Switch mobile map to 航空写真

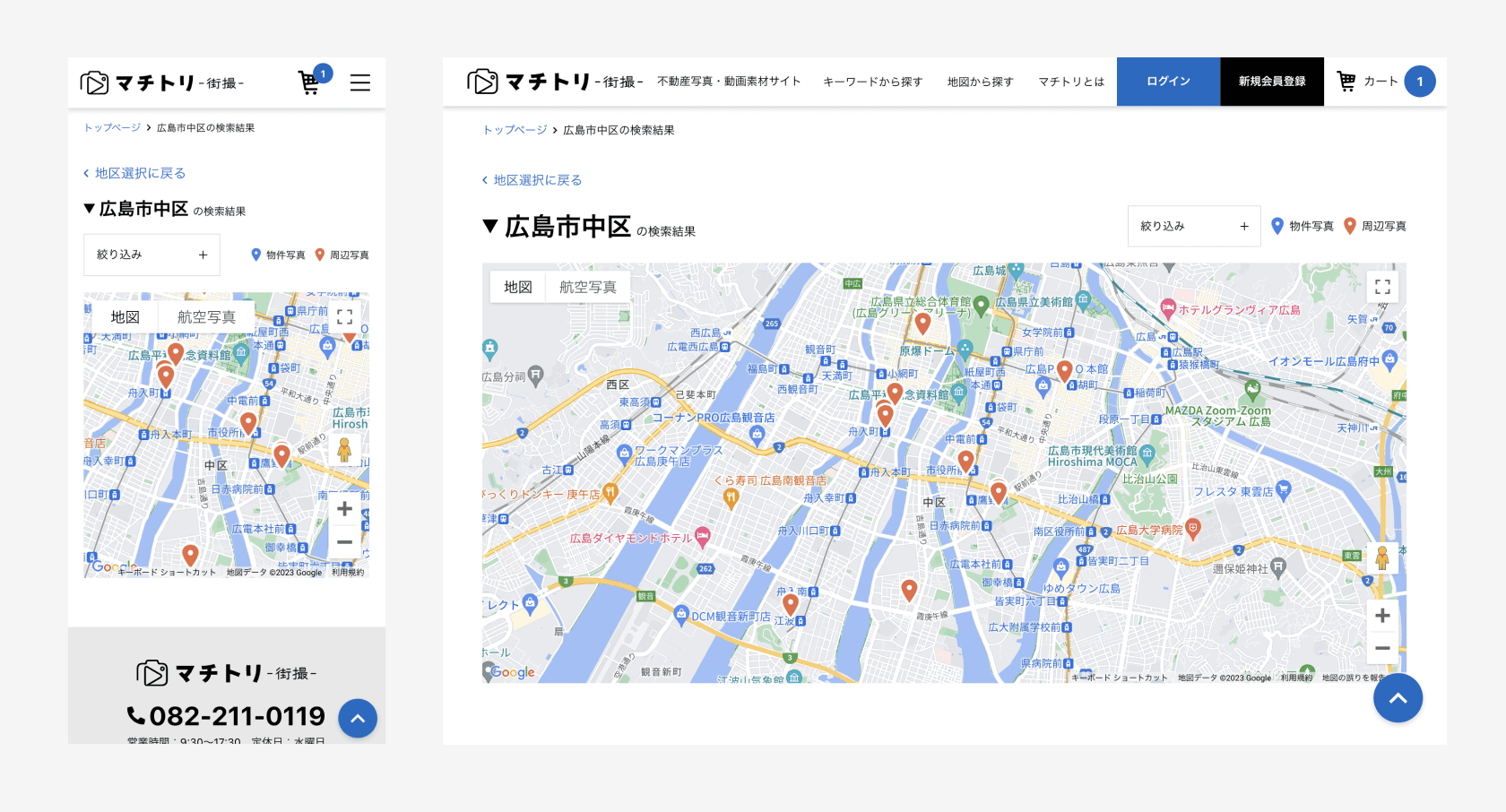(206, 316)
